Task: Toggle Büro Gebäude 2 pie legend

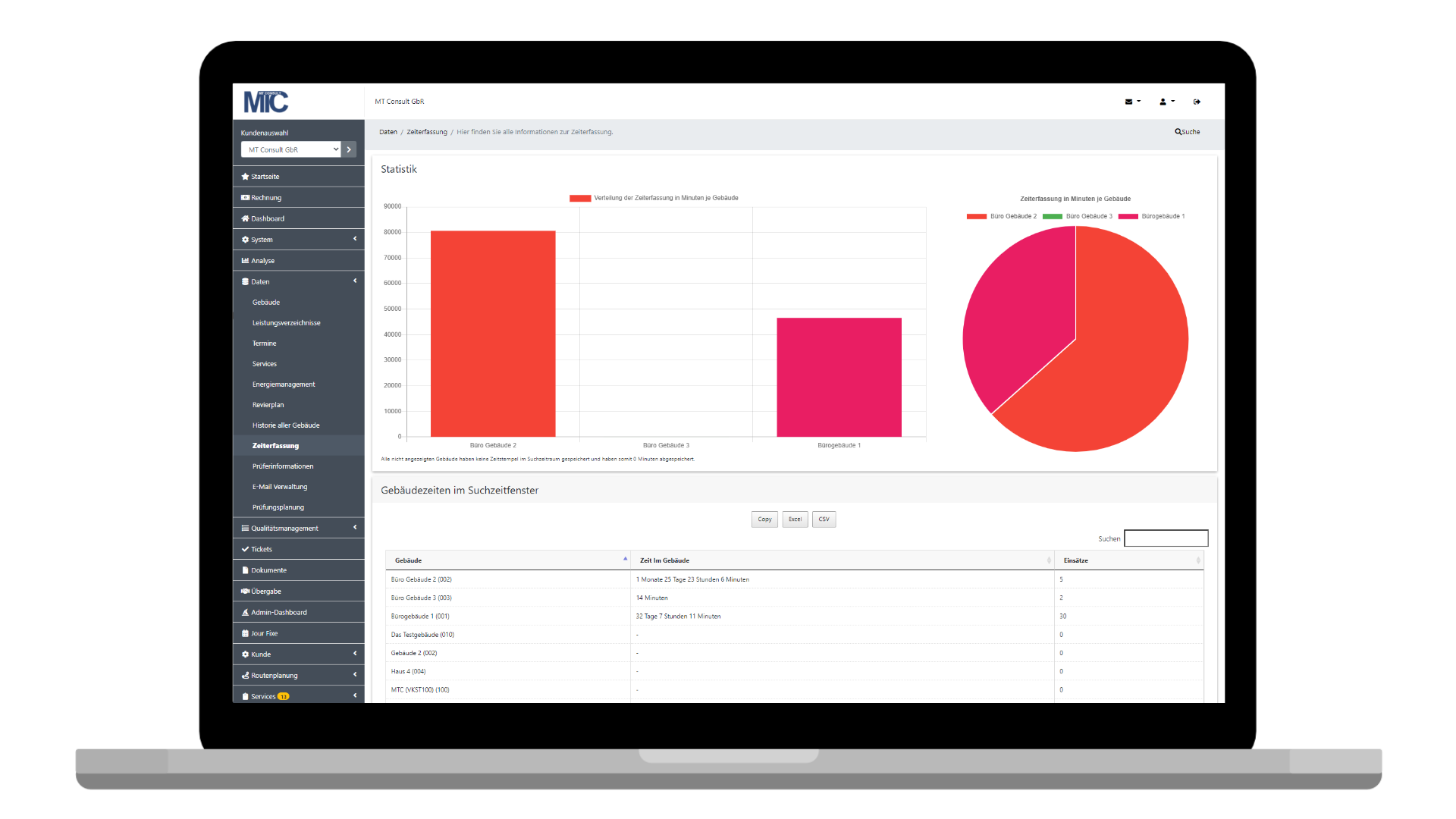Action: coord(1003,217)
